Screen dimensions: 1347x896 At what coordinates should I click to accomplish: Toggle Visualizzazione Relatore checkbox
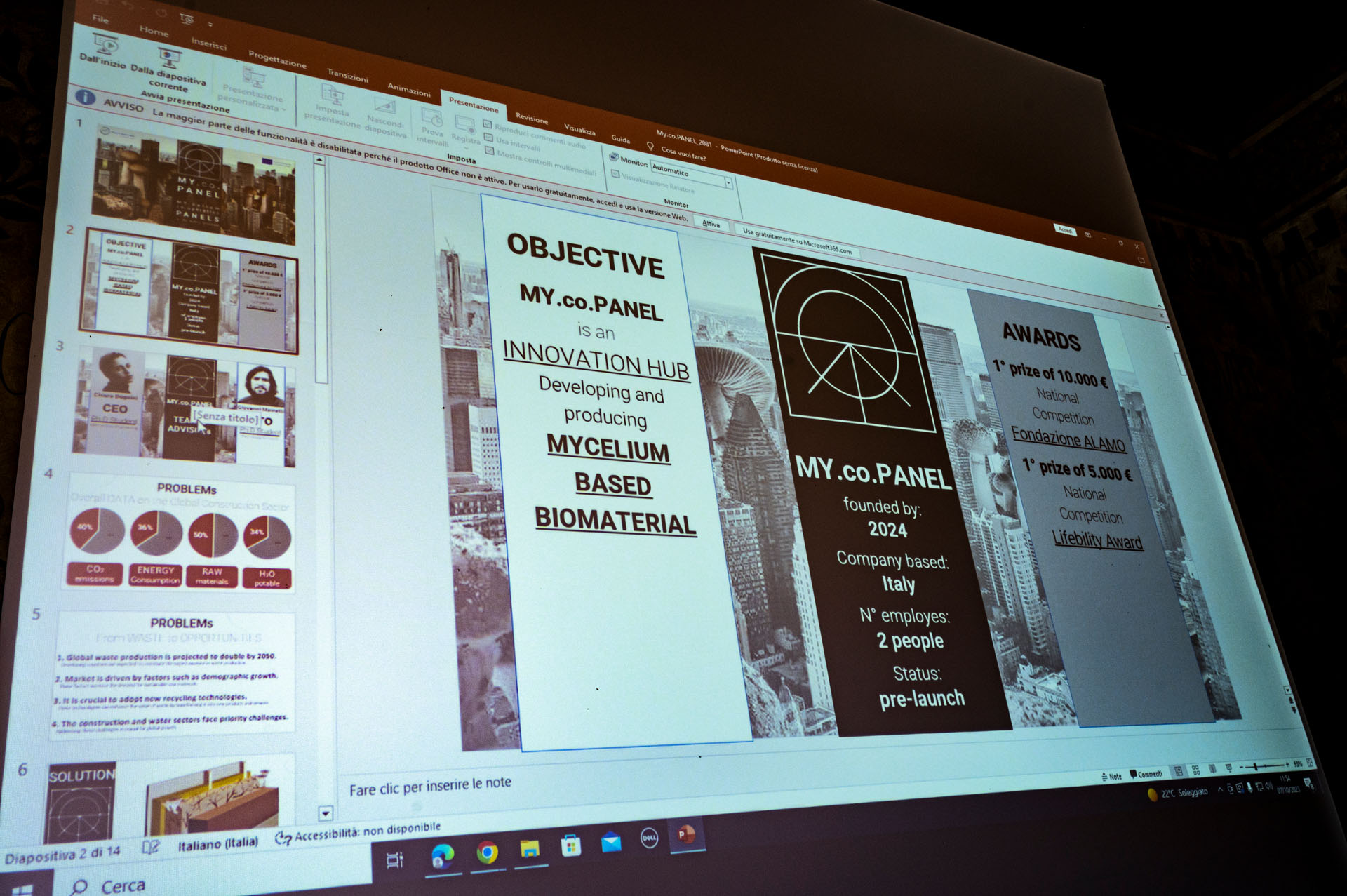615,174
